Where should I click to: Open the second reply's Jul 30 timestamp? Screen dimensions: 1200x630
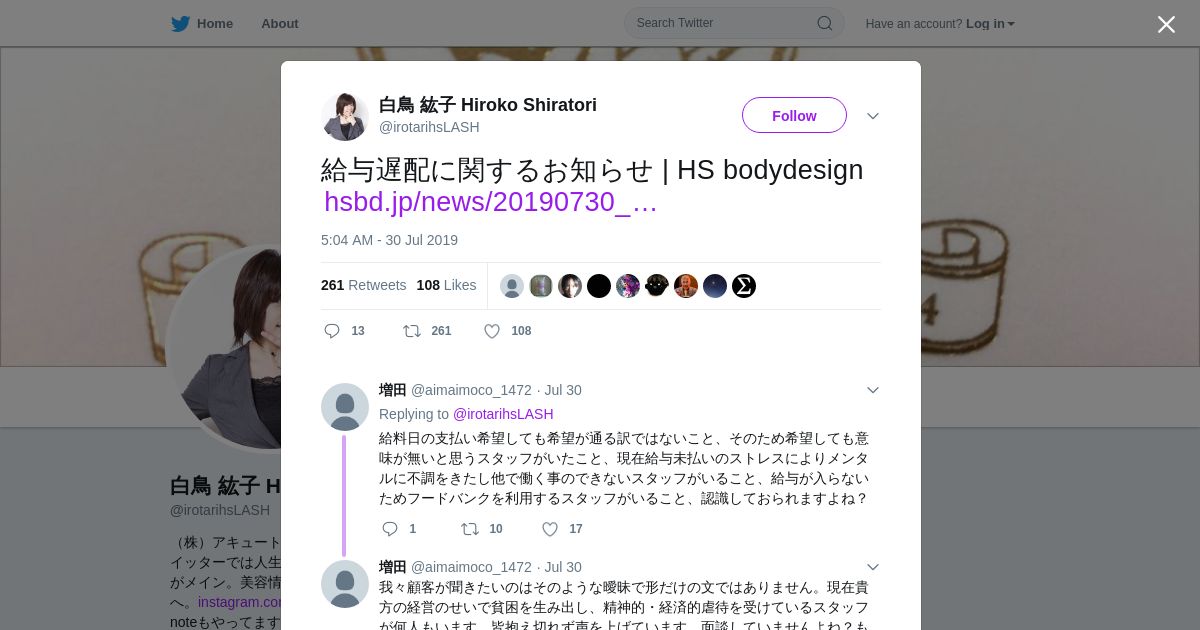[x=563, y=567]
